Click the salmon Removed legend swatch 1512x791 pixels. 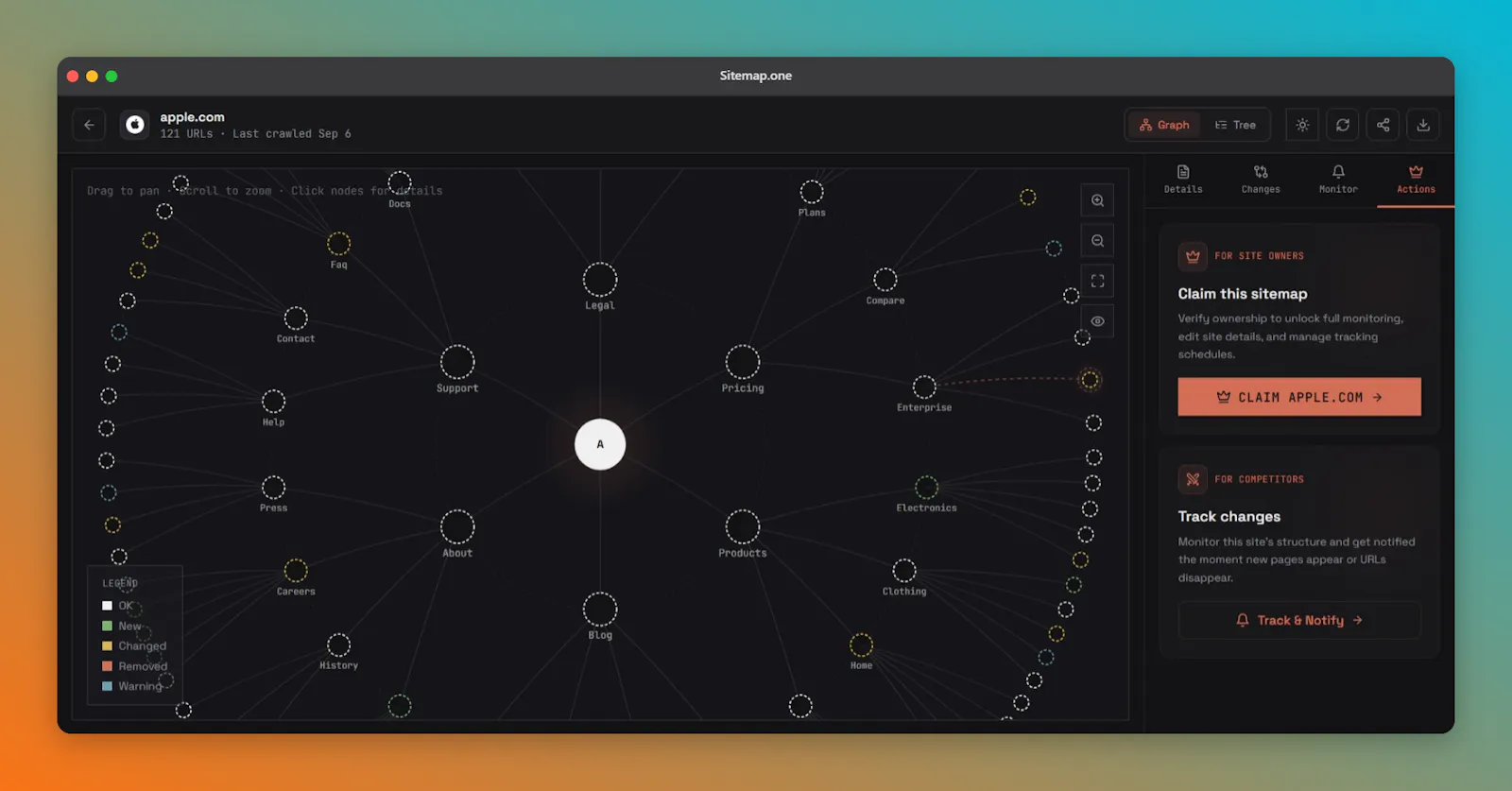click(107, 666)
